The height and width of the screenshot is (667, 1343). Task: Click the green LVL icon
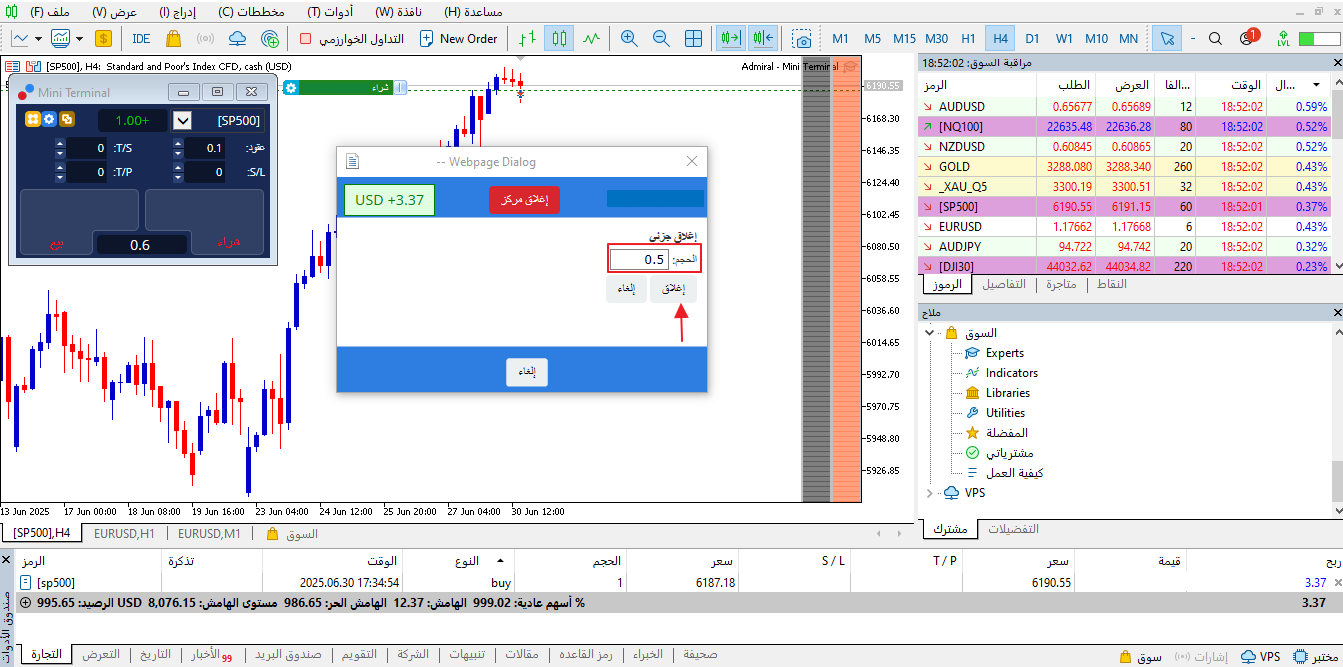tap(1281, 39)
